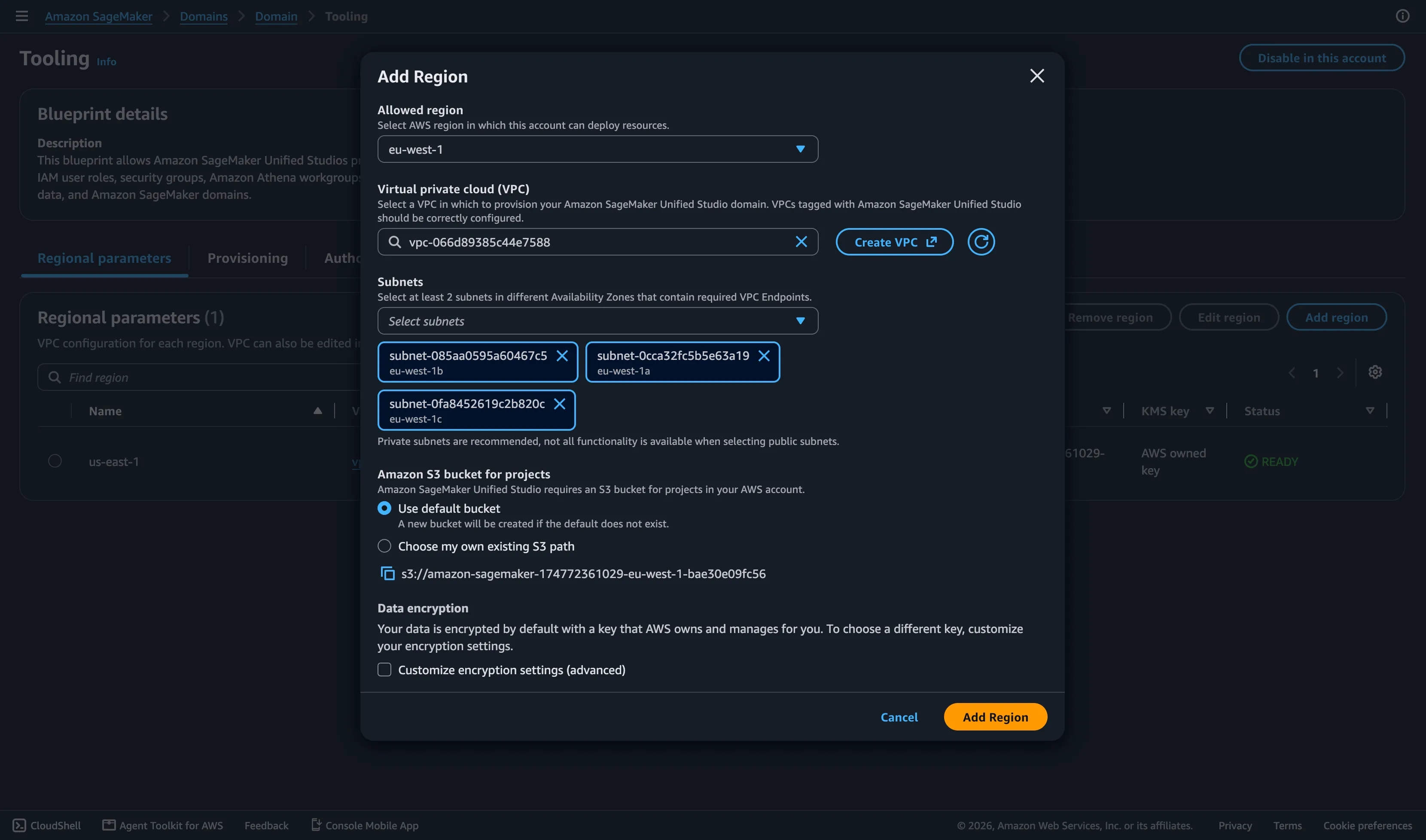Click the READY status text

tap(1280, 461)
